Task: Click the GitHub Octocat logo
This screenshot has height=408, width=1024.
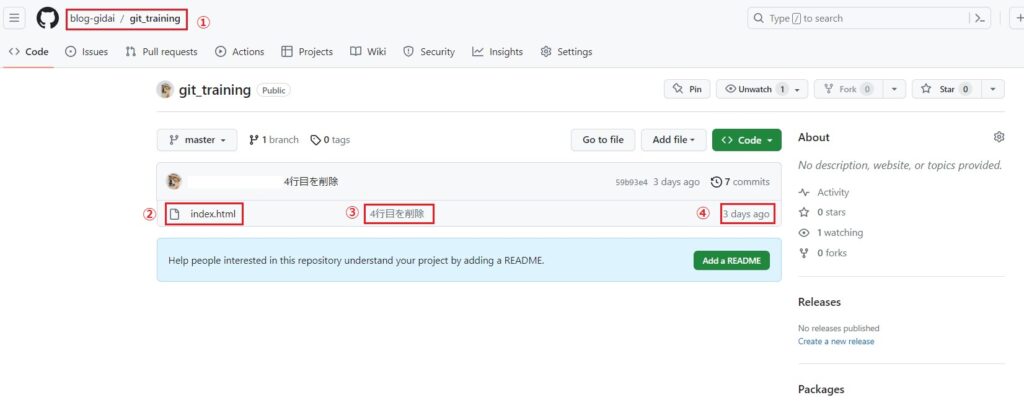Action: (x=47, y=19)
